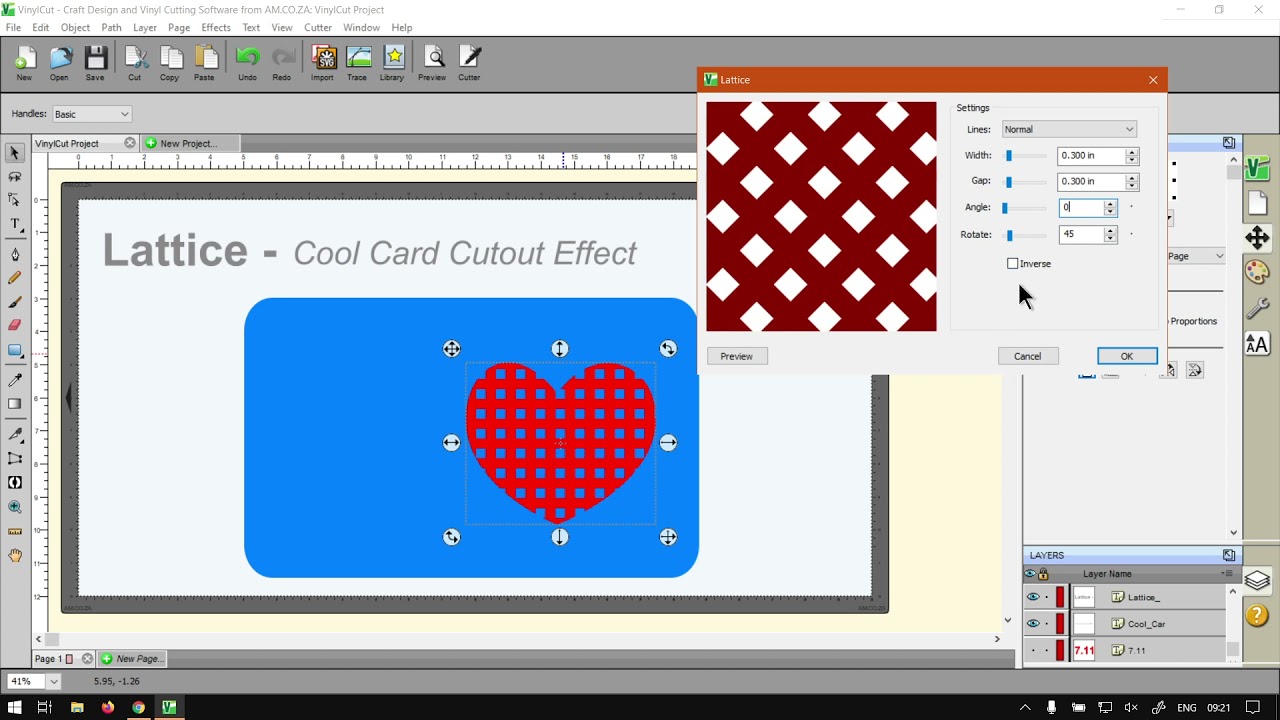1280x720 pixels.
Task: Open the Layers panel options menu
Action: coord(1228,574)
